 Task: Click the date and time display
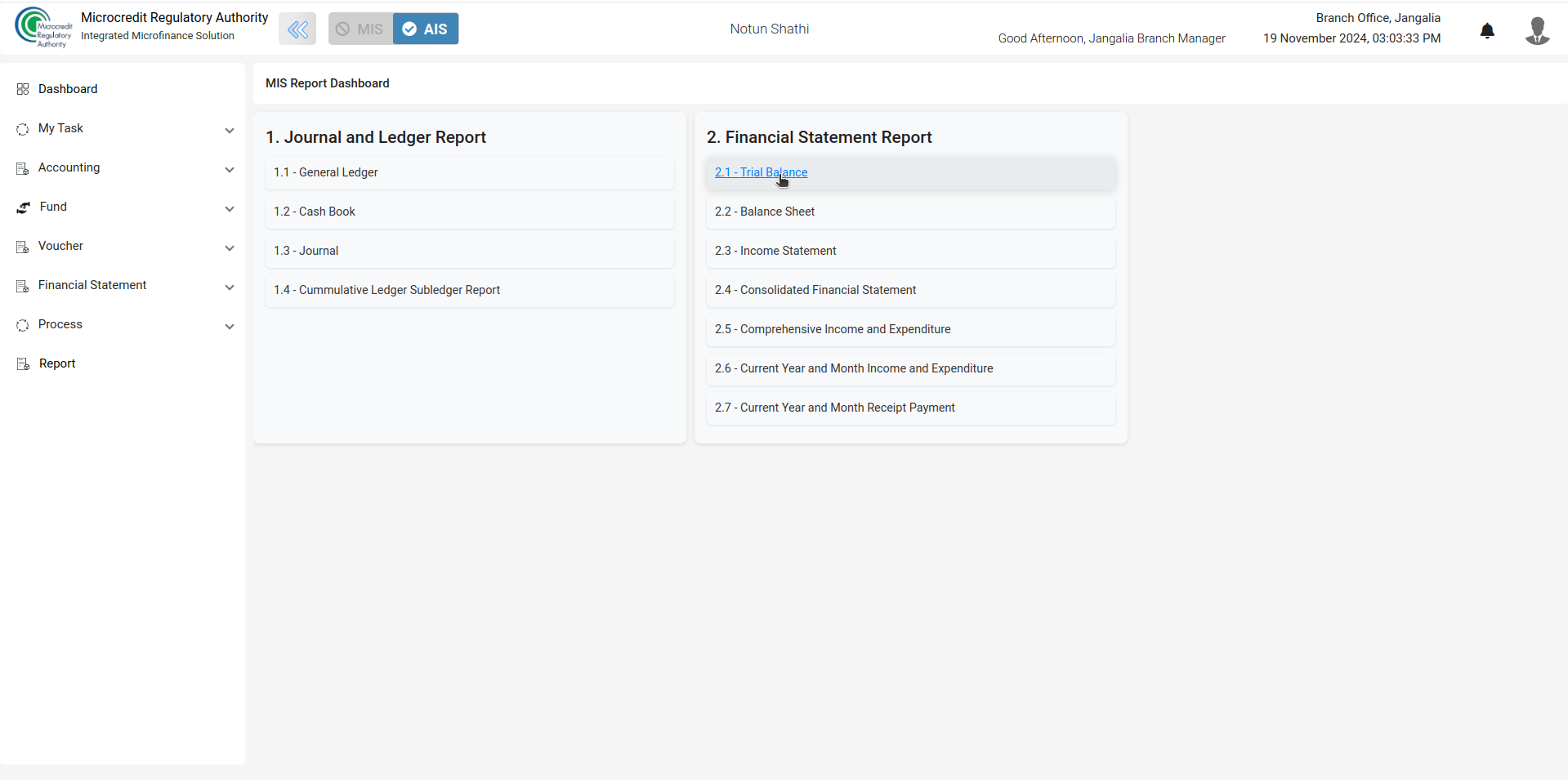(1351, 38)
